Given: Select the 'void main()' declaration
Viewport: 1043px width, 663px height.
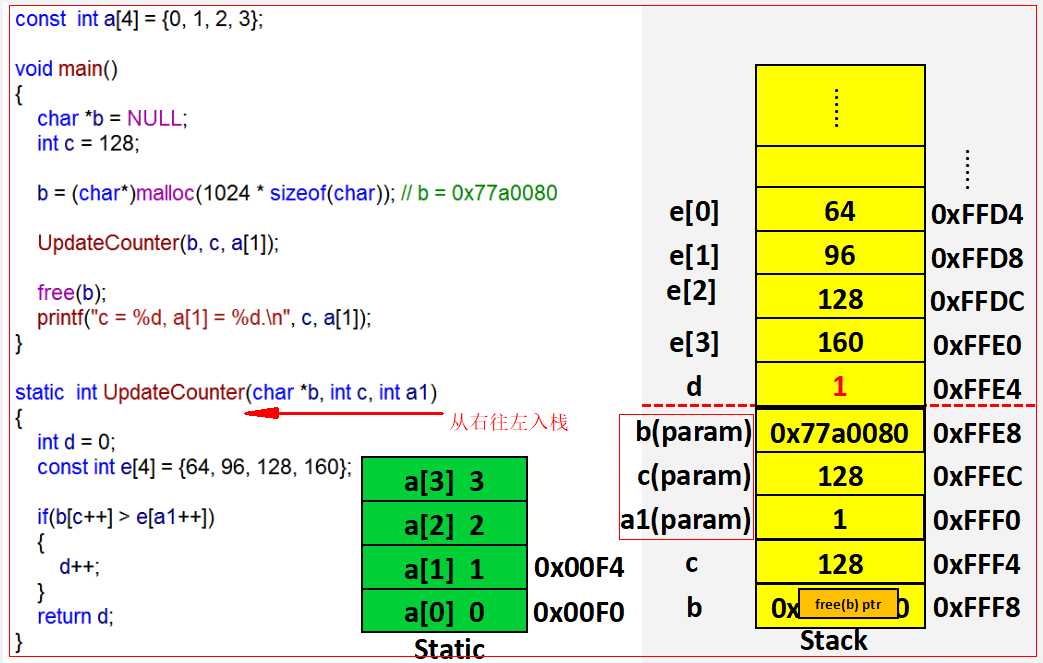Looking at the screenshot, I should point(67,69).
